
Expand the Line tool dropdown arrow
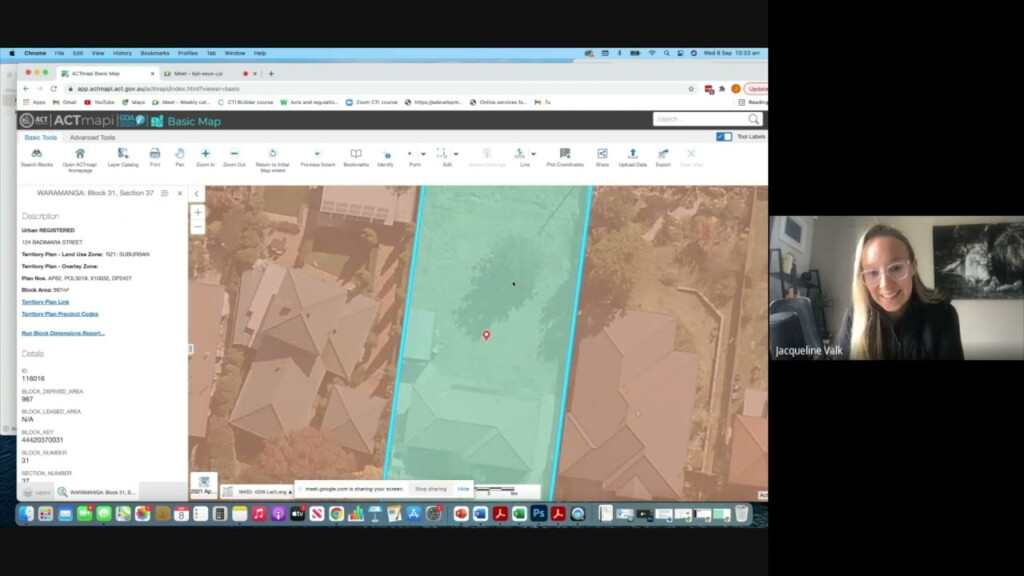534,154
